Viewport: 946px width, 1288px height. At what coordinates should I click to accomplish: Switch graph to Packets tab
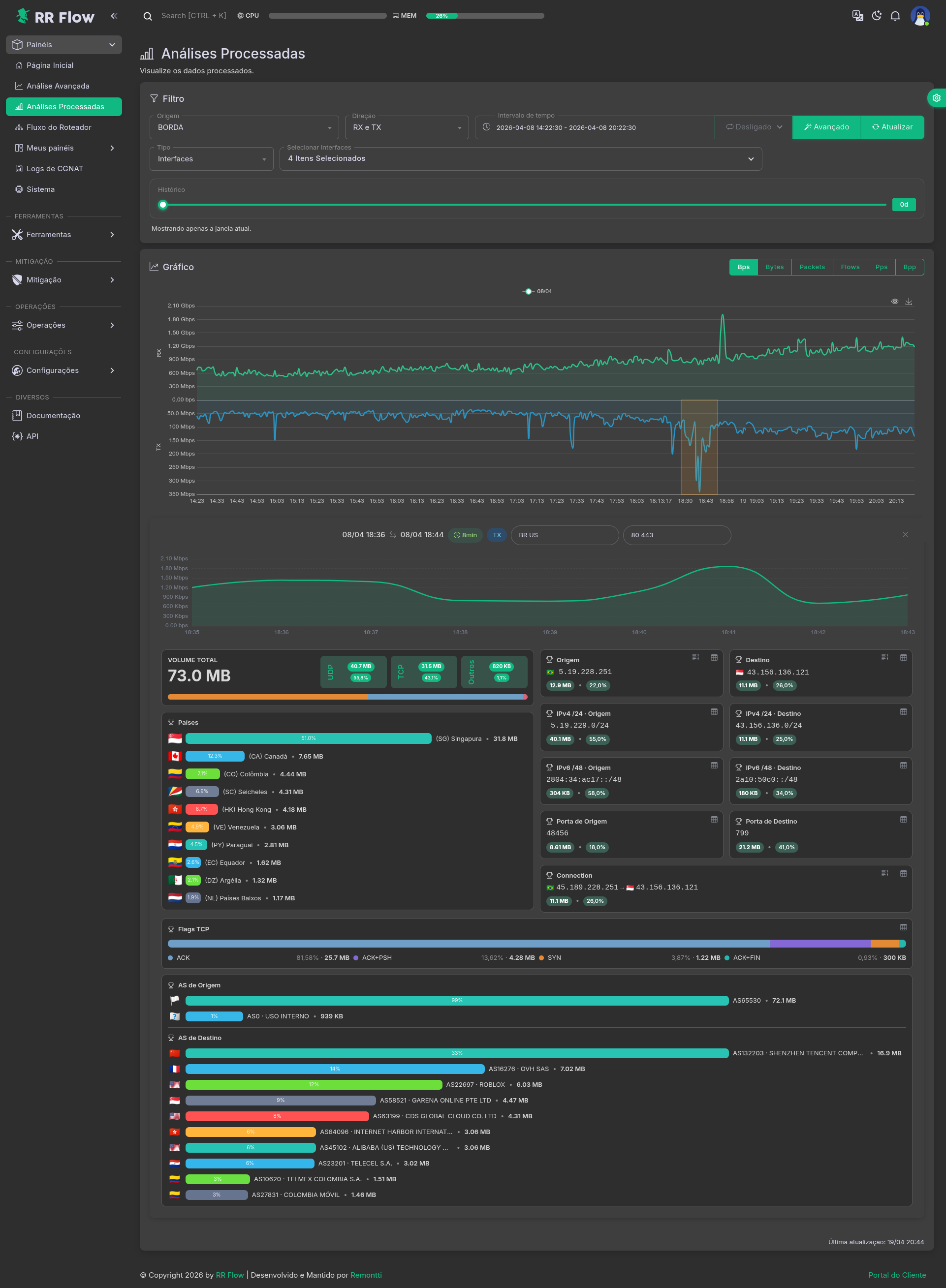[x=812, y=267]
